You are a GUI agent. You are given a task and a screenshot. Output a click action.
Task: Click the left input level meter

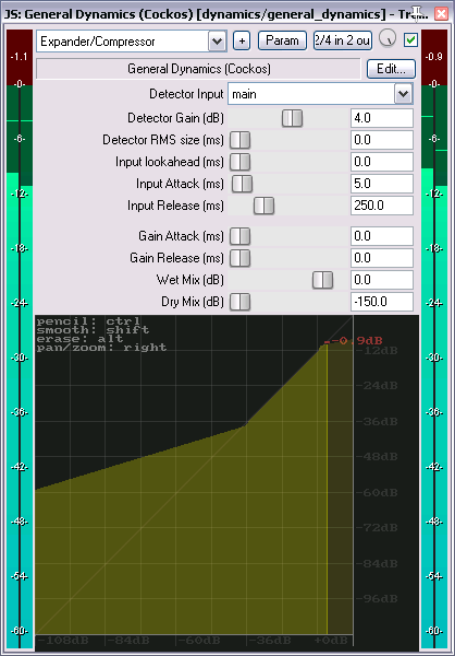coord(19,339)
